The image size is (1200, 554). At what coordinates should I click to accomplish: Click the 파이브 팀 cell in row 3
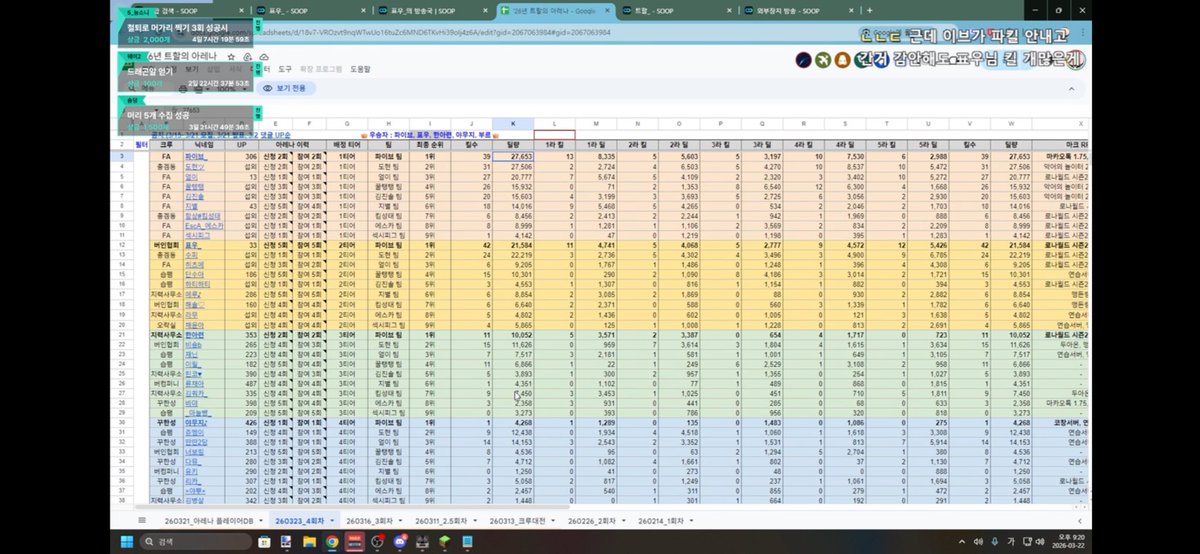click(x=390, y=157)
